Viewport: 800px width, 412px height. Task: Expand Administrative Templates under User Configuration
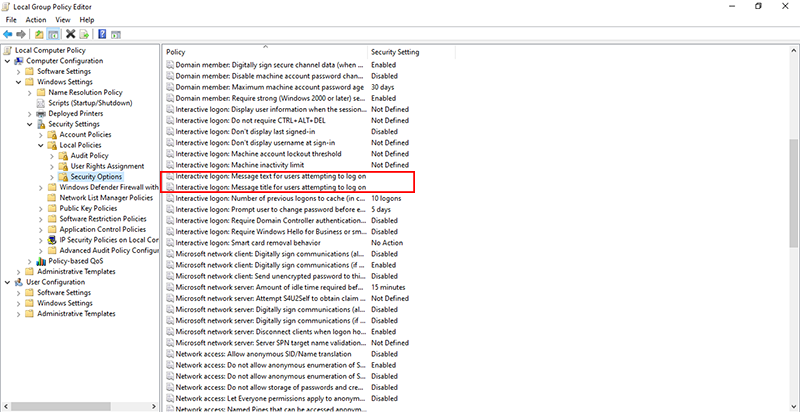(x=18, y=314)
